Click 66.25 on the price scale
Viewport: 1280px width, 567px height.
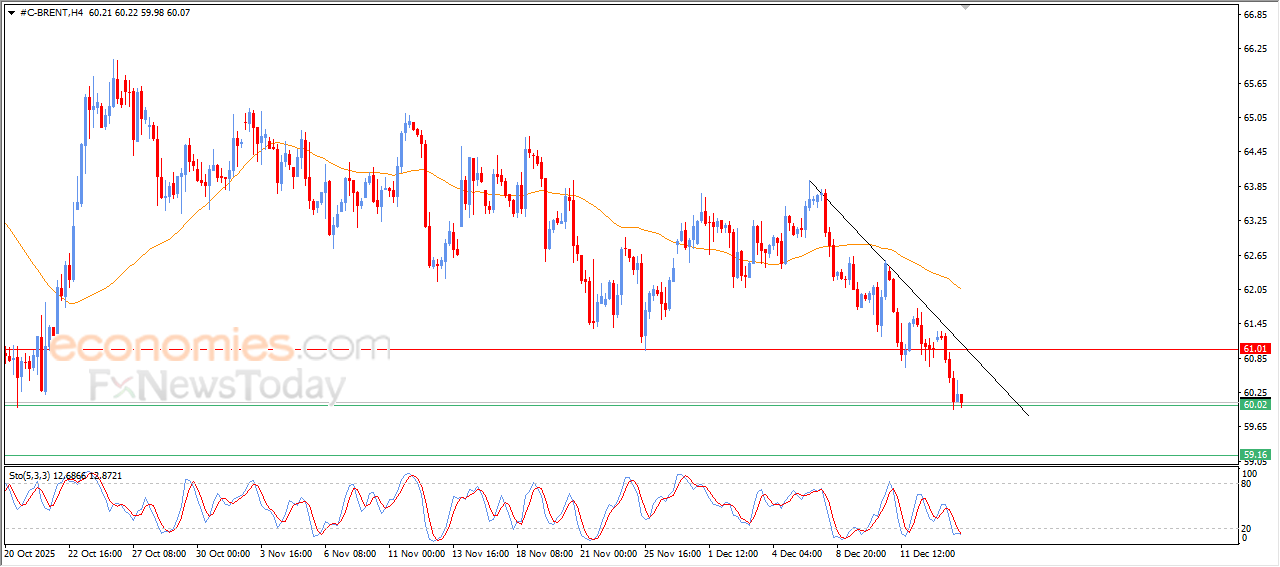(x=1255, y=49)
